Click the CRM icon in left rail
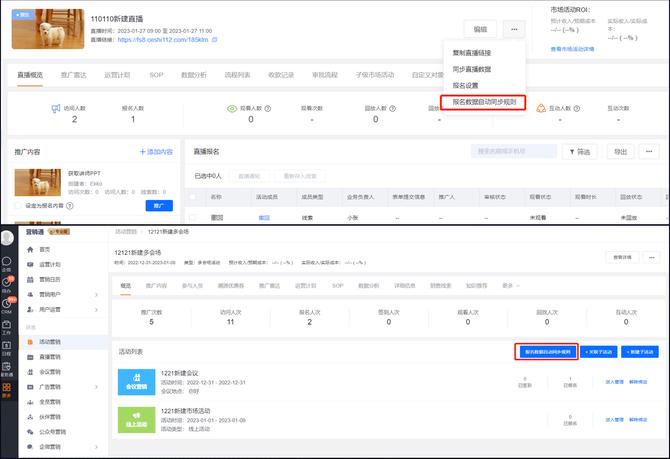This screenshot has height=459, width=670. 7,305
